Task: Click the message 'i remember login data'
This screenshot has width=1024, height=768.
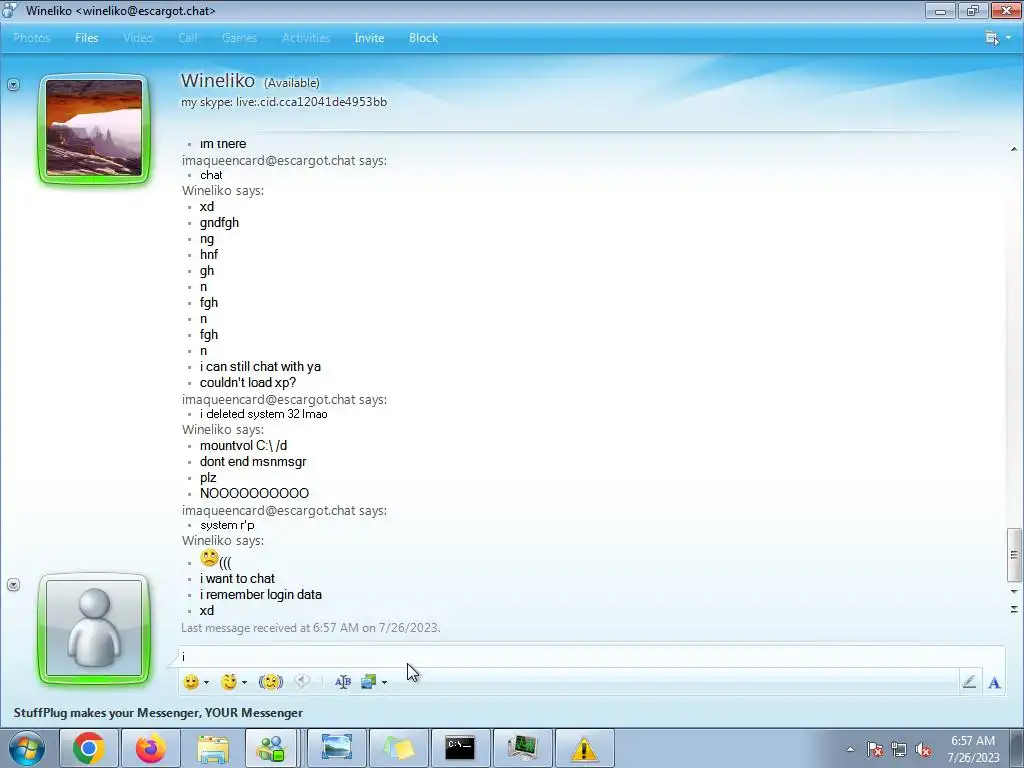Action: [261, 595]
